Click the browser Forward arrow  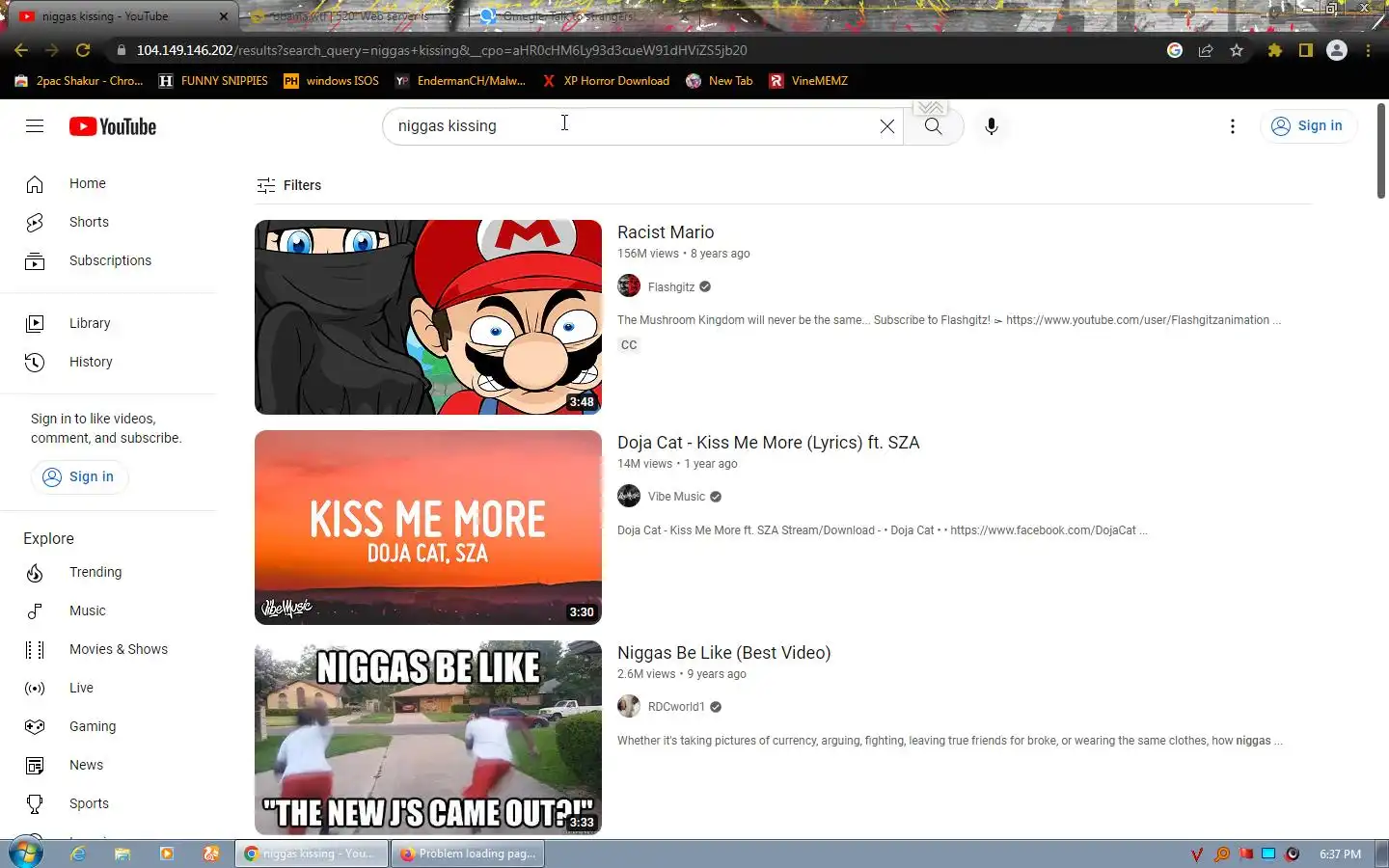point(52,50)
